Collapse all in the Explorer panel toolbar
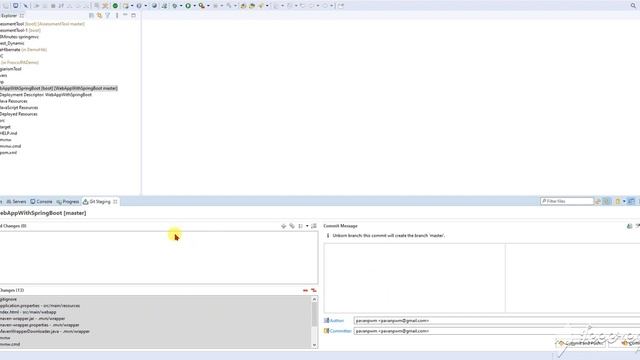 click(x=91, y=16)
